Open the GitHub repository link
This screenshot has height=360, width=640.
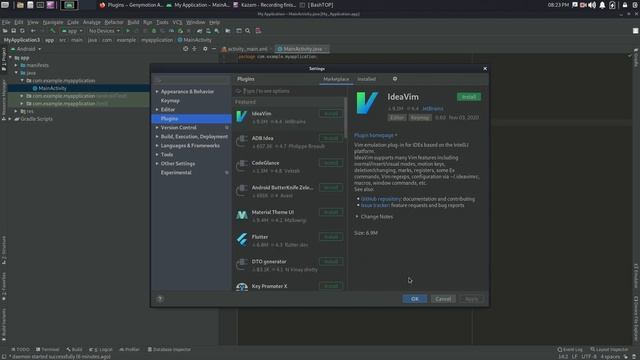click(x=381, y=199)
